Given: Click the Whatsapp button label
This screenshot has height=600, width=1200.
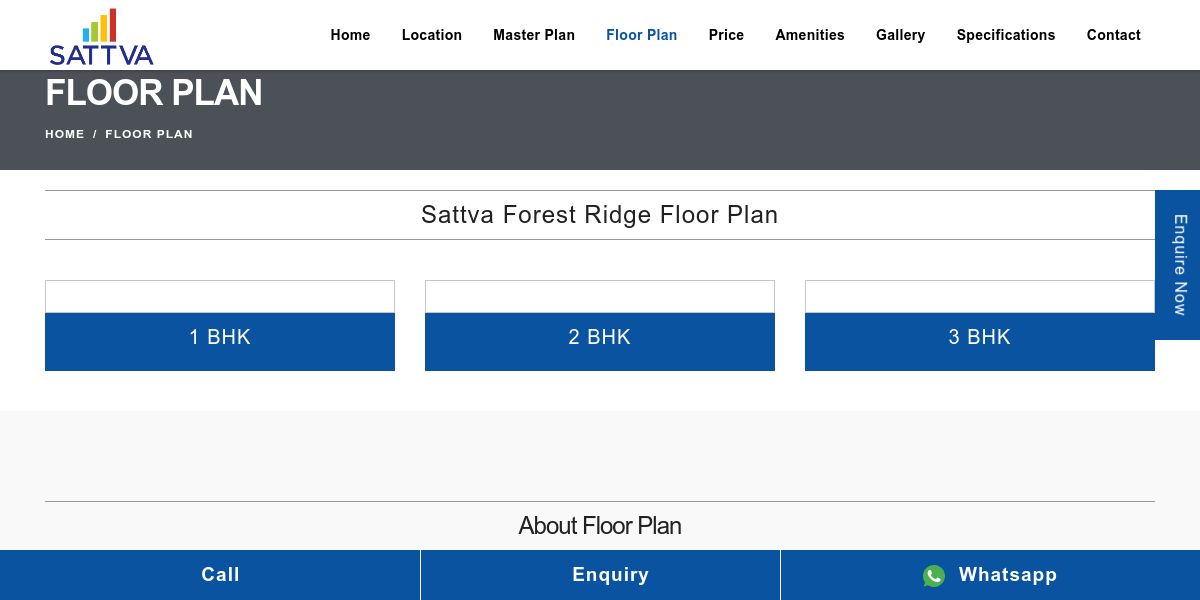Looking at the screenshot, I should (x=1007, y=575).
